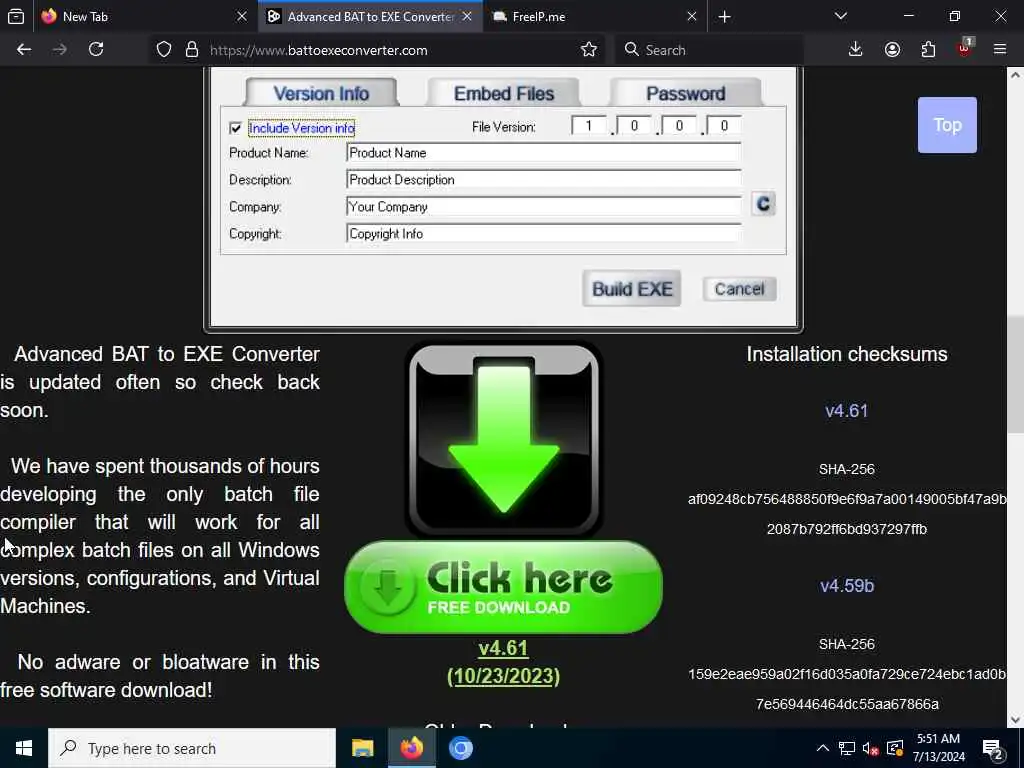1024x768 pixels.
Task: Click the green Click here FREE DOWNLOAD button
Action: (x=504, y=586)
